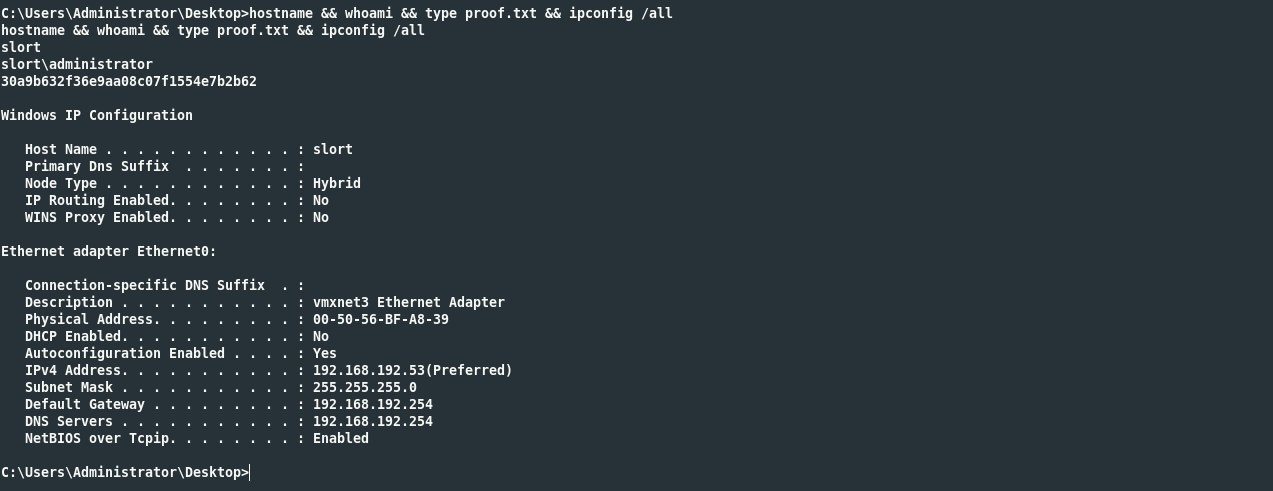Viewport: 1273px width, 491px height.
Task: Click the DNS Servers IP value
Action: tap(372, 421)
